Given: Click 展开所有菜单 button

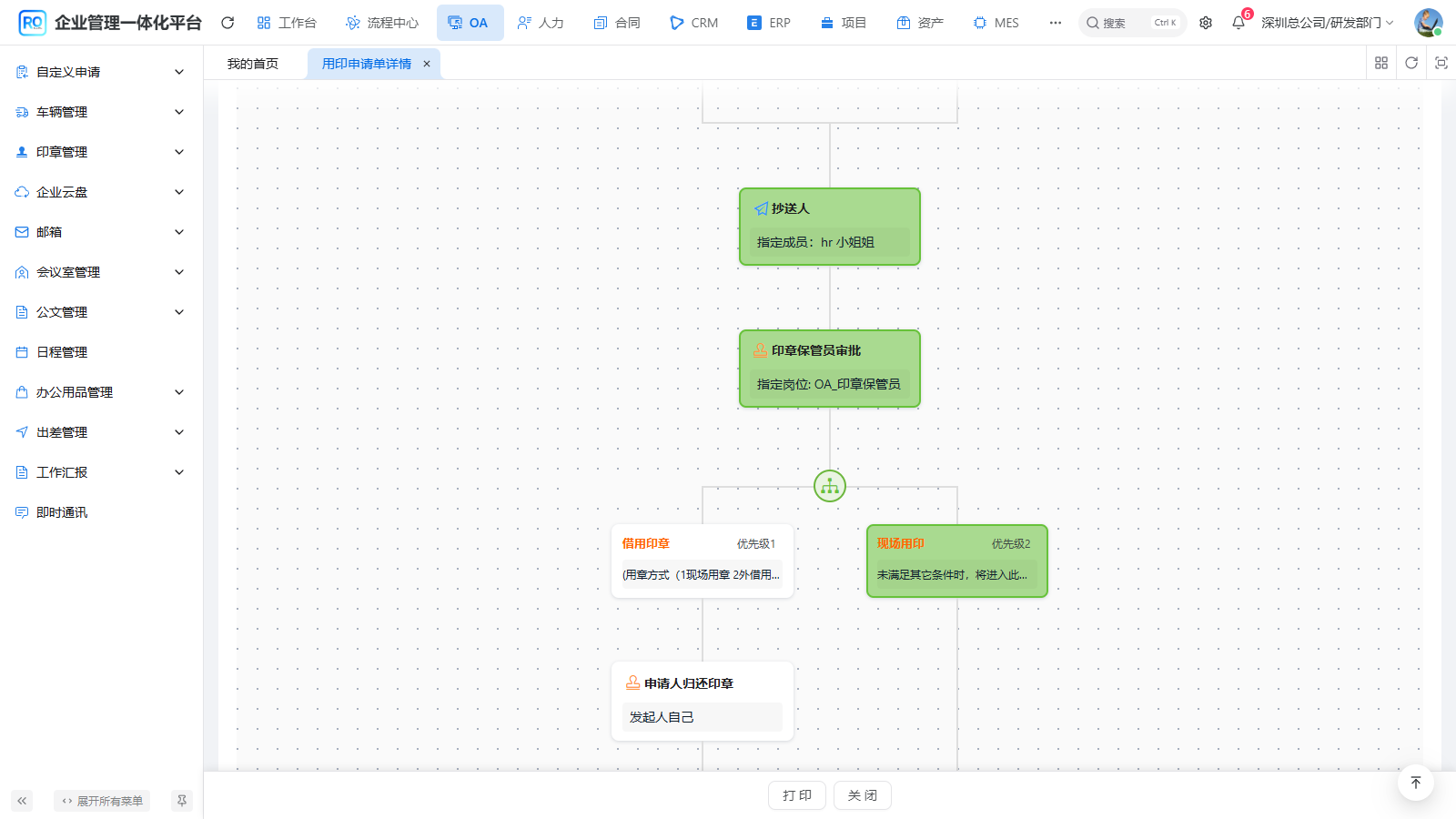Looking at the screenshot, I should (x=102, y=801).
